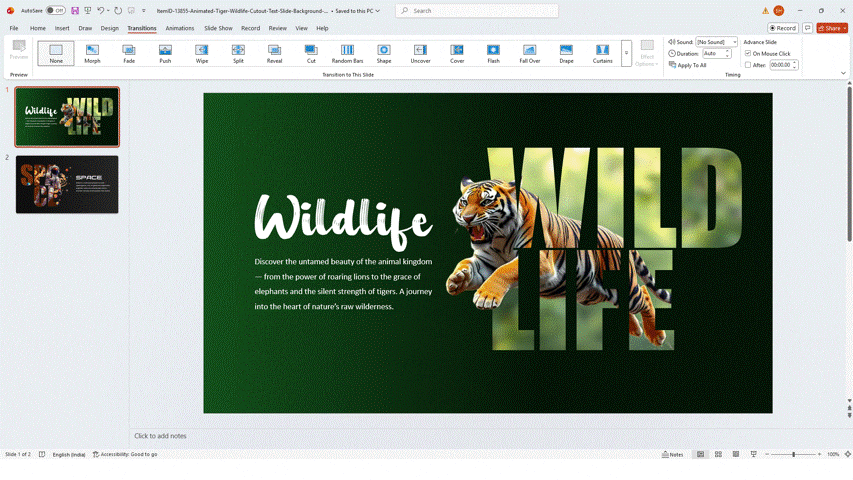Apply the Uncover transition
Screen dimensions: 853x480
[421, 53]
